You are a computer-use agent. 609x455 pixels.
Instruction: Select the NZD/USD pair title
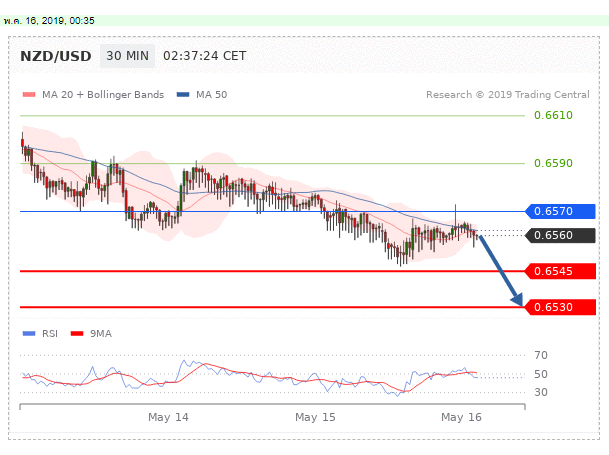pyautogui.click(x=56, y=56)
